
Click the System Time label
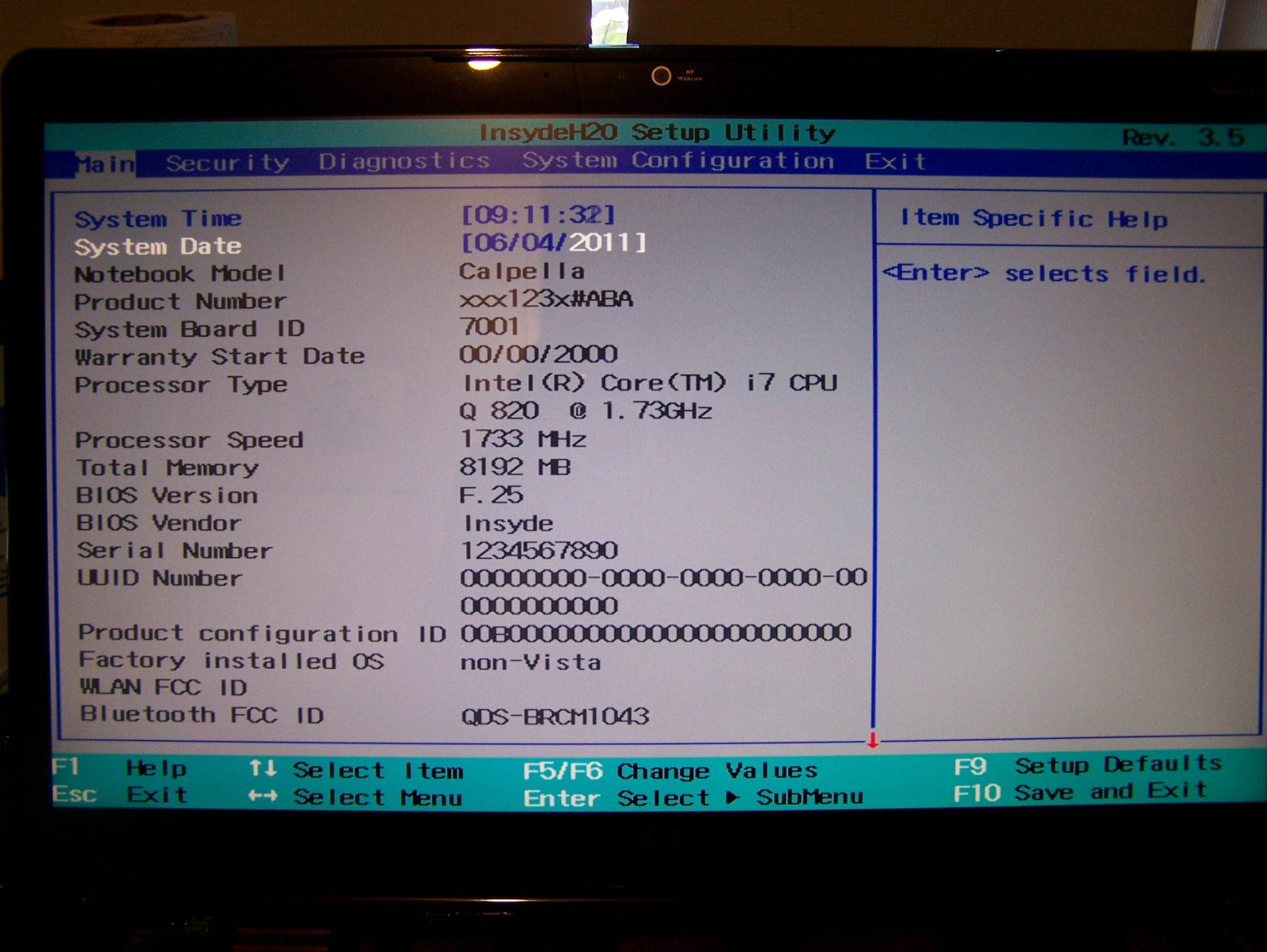tap(158, 219)
